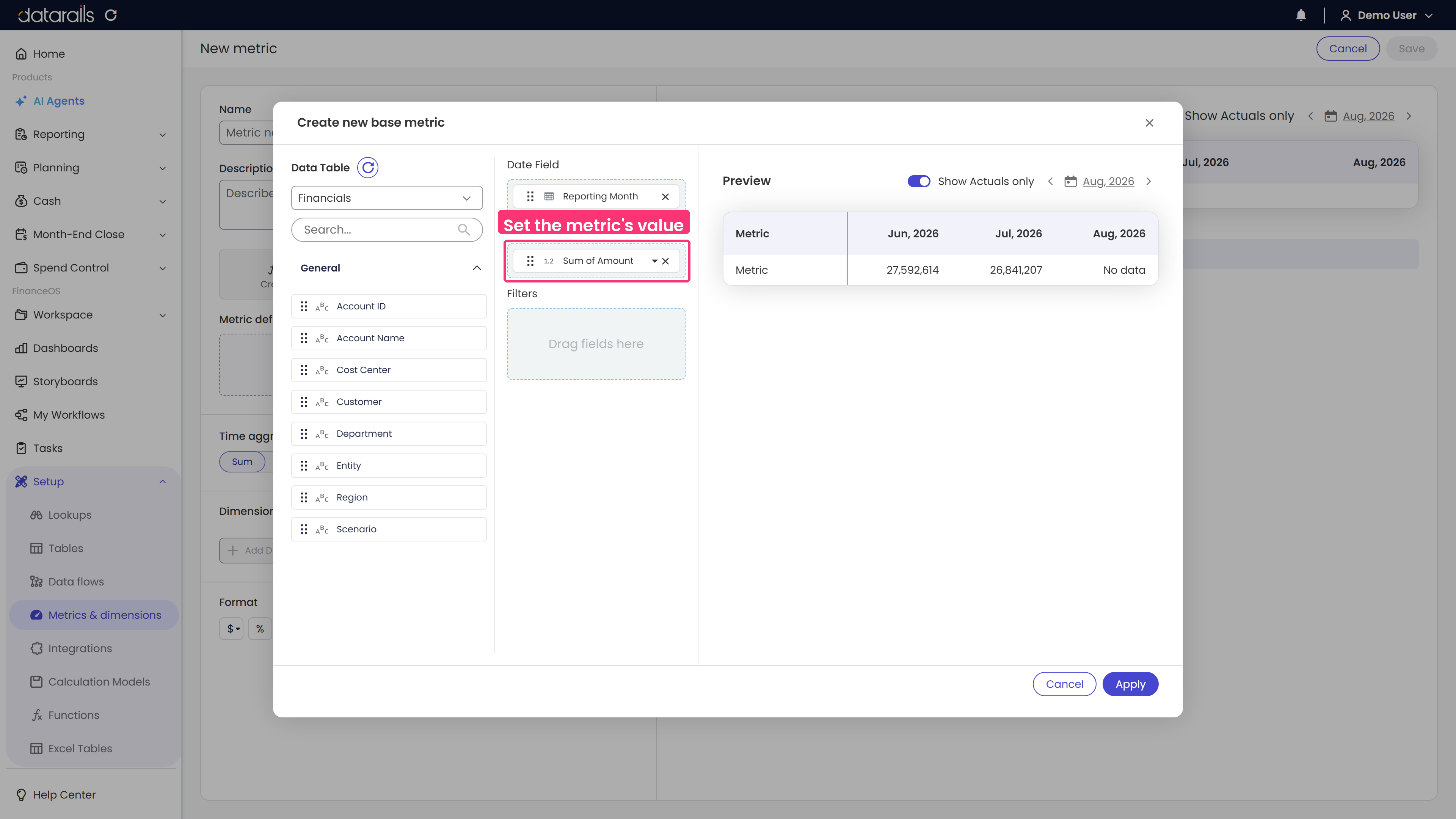Viewport: 1456px width, 819px height.
Task: Click the Home icon in sidebar
Action: coord(21,54)
